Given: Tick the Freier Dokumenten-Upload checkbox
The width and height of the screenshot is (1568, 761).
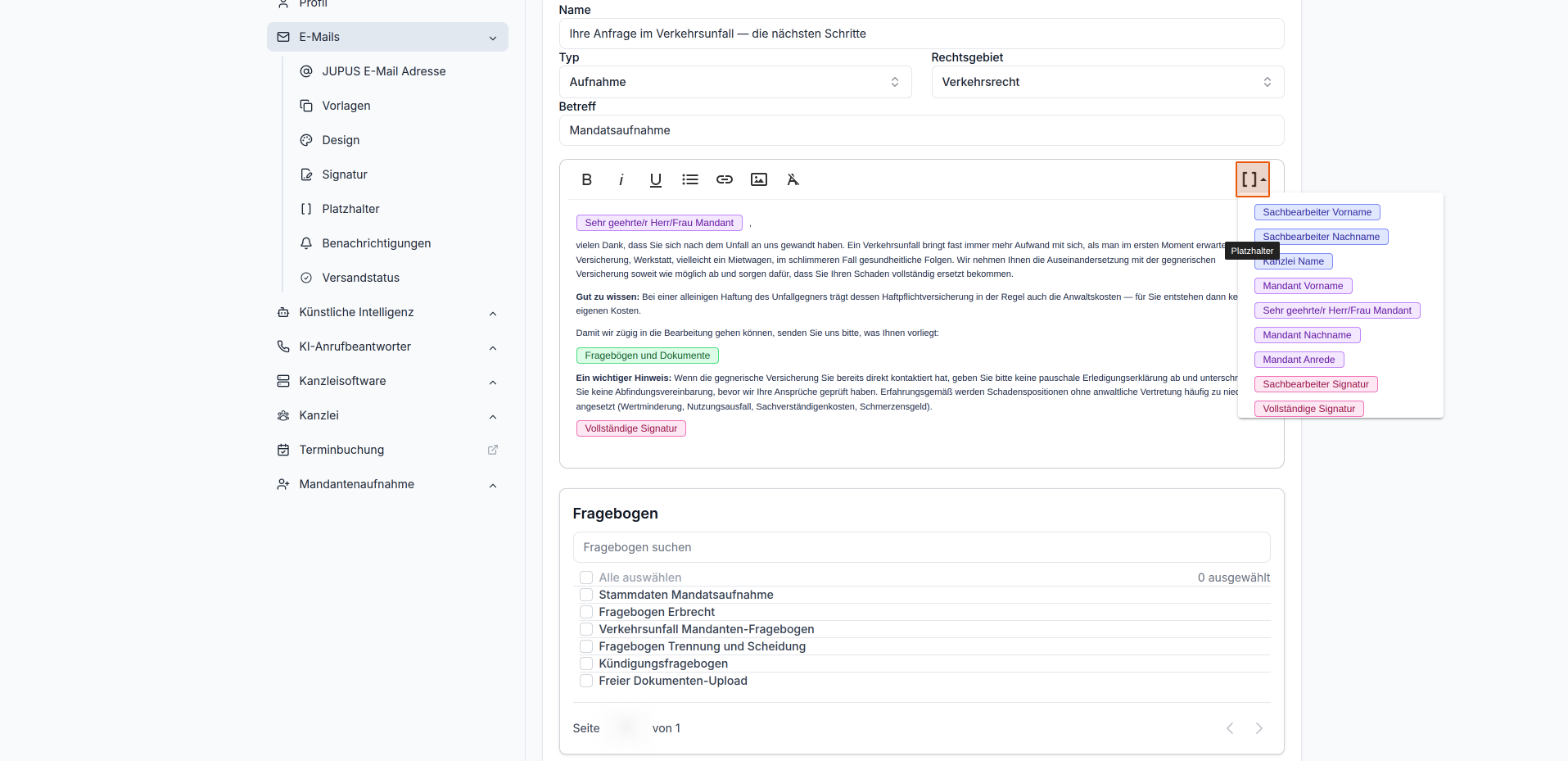Looking at the screenshot, I should (x=586, y=681).
